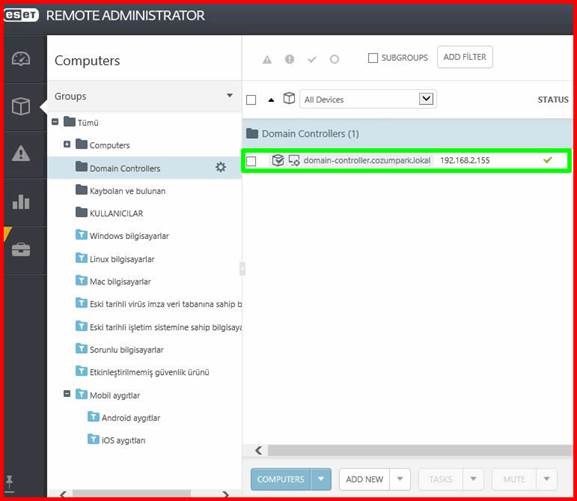Click groups tree scrollbar right arrow
577x501 pixels.
[225, 494]
